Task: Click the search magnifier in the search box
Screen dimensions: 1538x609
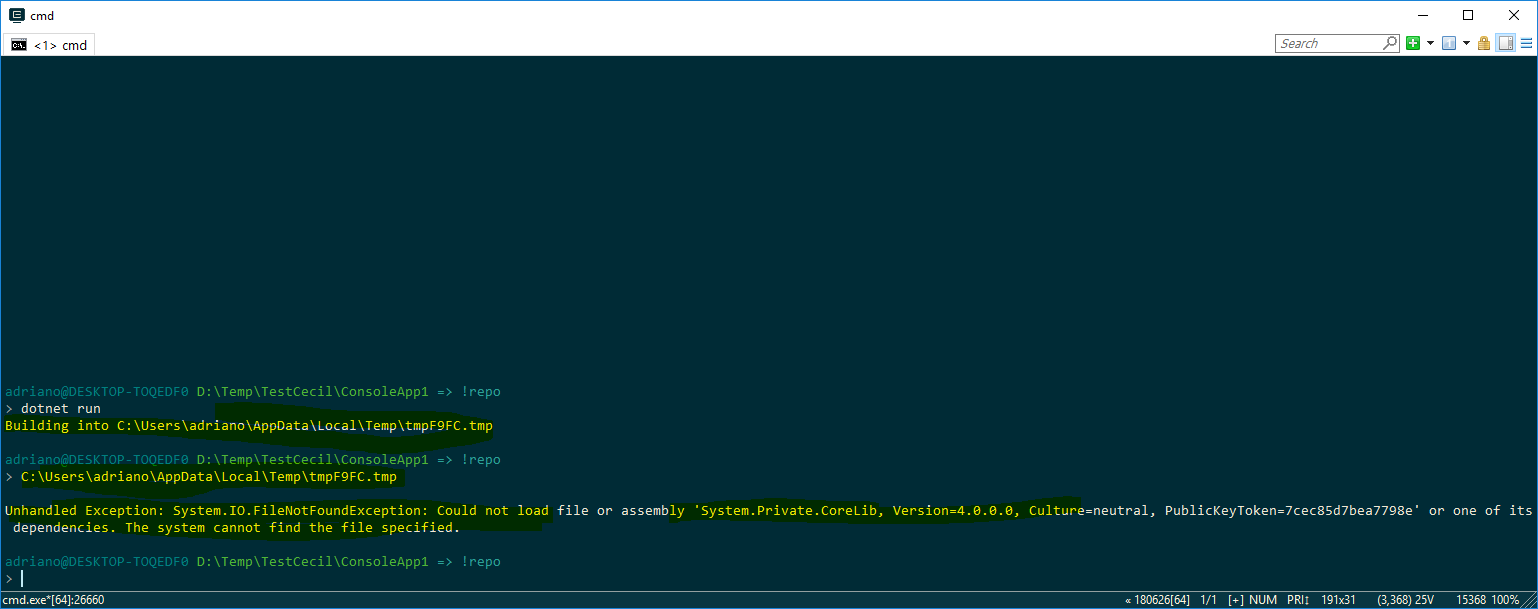Action: [1390, 43]
